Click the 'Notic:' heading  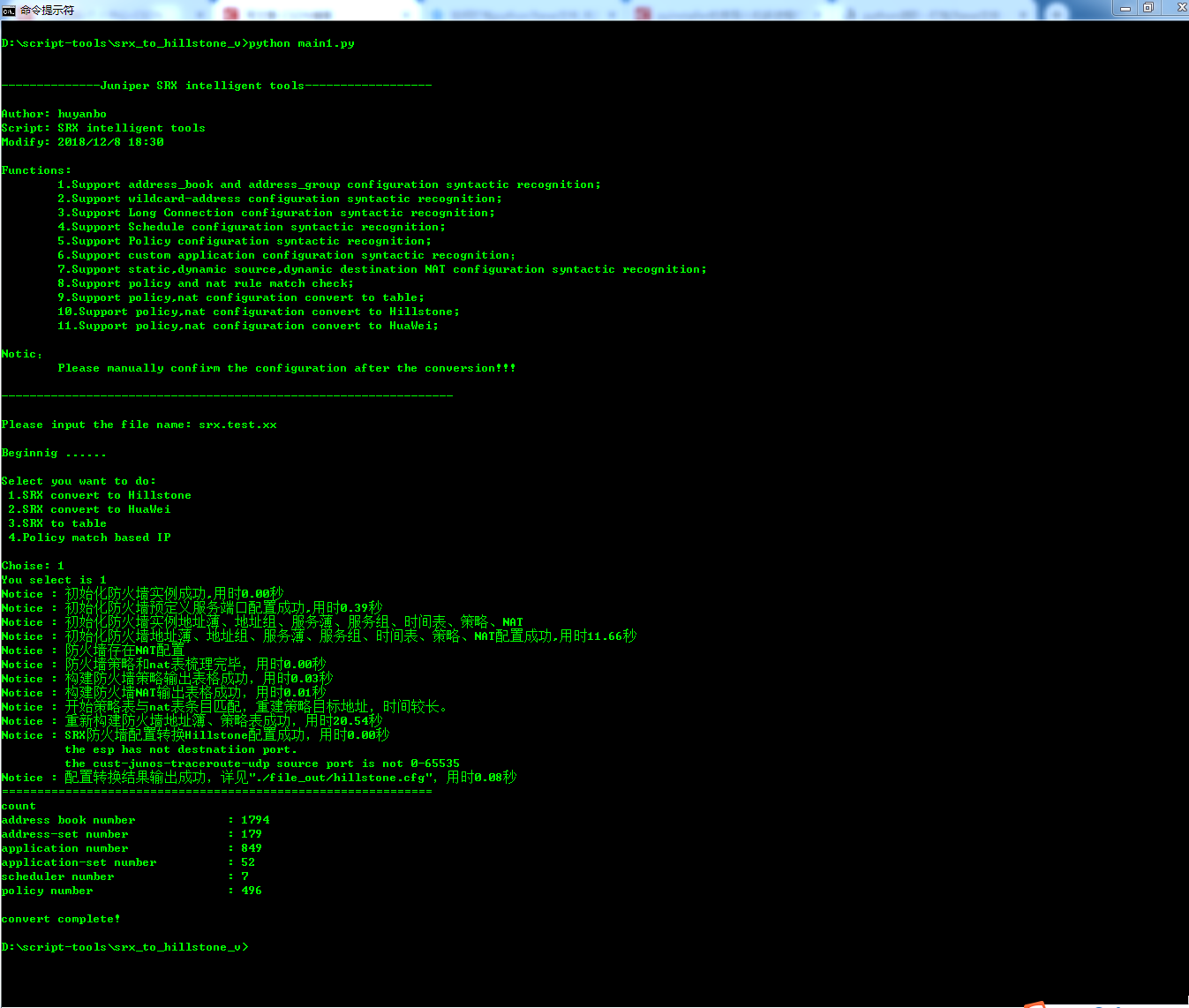(x=22, y=354)
